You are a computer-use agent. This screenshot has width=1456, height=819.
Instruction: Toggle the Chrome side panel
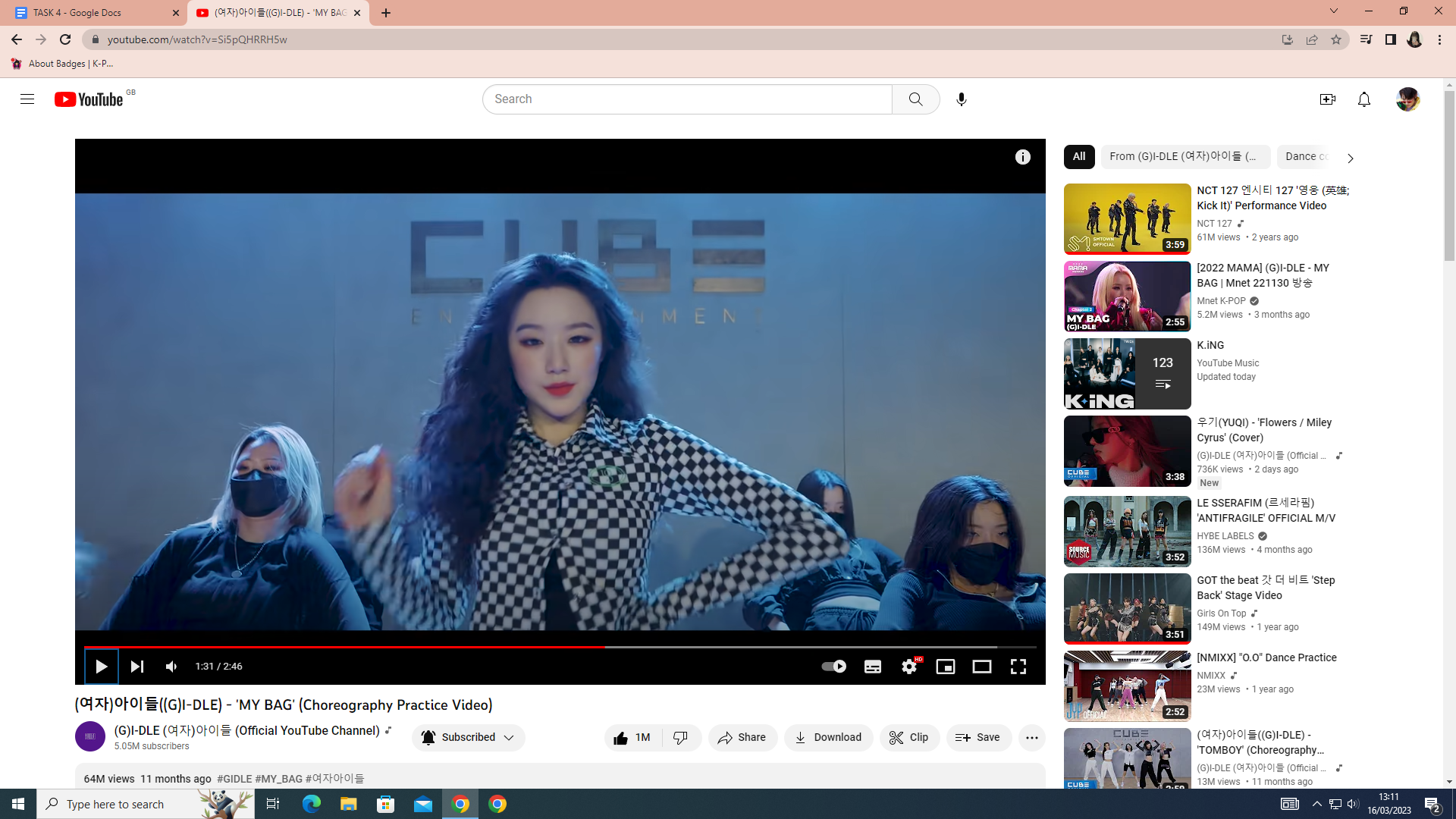(x=1390, y=39)
